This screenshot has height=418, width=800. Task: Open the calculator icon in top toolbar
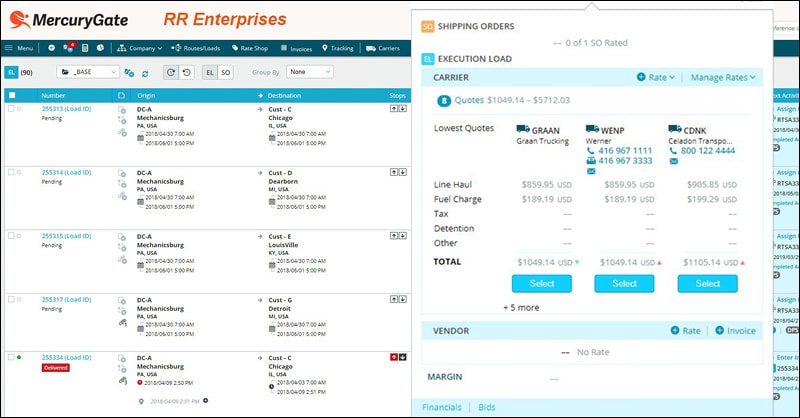point(85,47)
